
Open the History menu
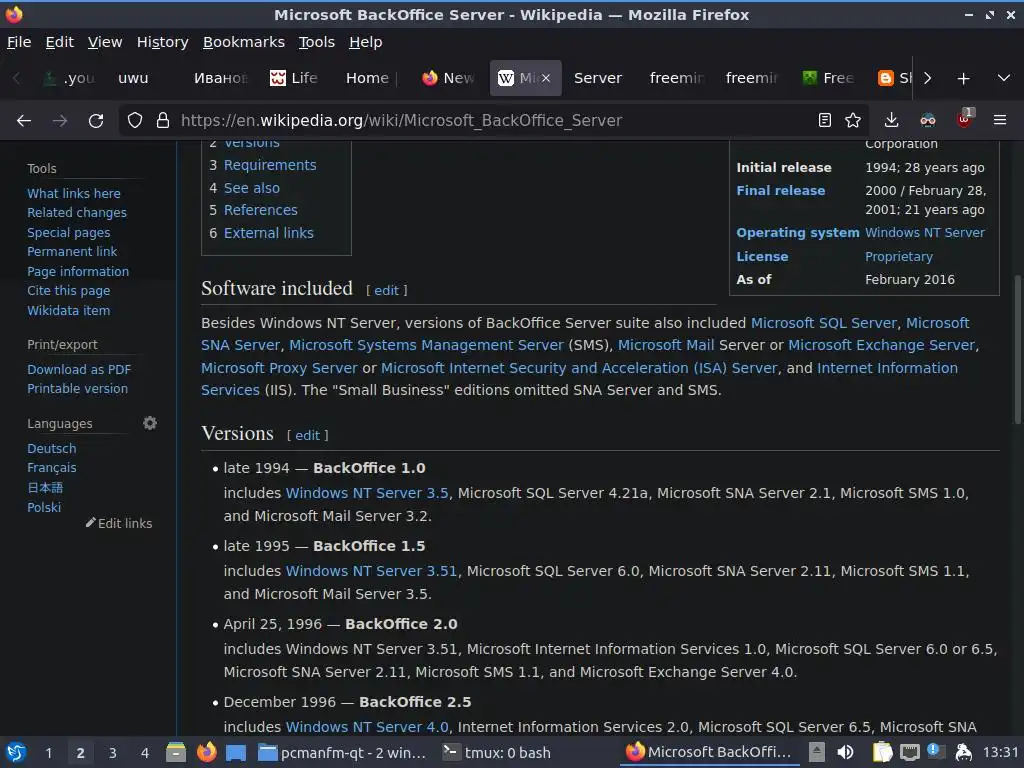(163, 42)
